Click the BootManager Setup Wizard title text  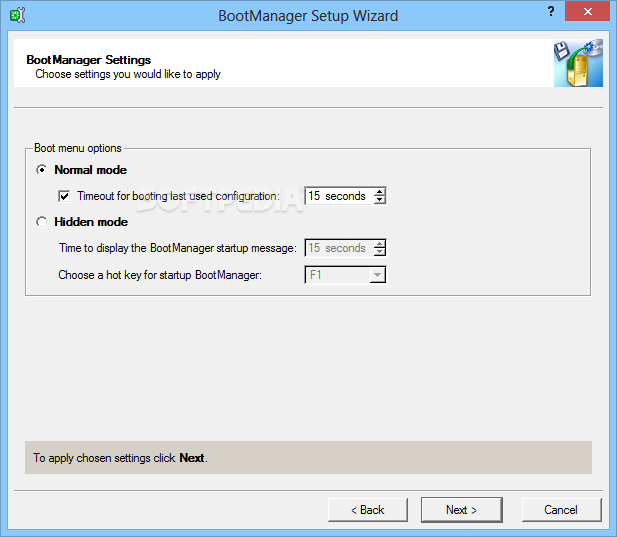click(x=308, y=16)
